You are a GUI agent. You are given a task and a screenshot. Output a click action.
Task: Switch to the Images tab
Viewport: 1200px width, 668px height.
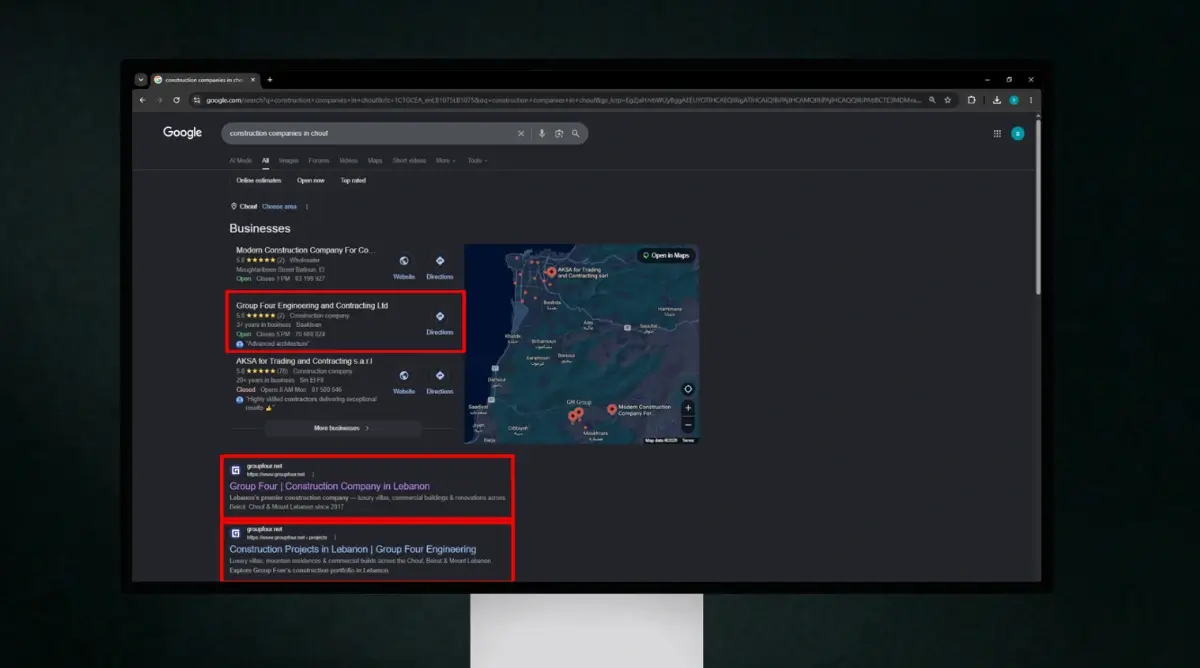289,160
